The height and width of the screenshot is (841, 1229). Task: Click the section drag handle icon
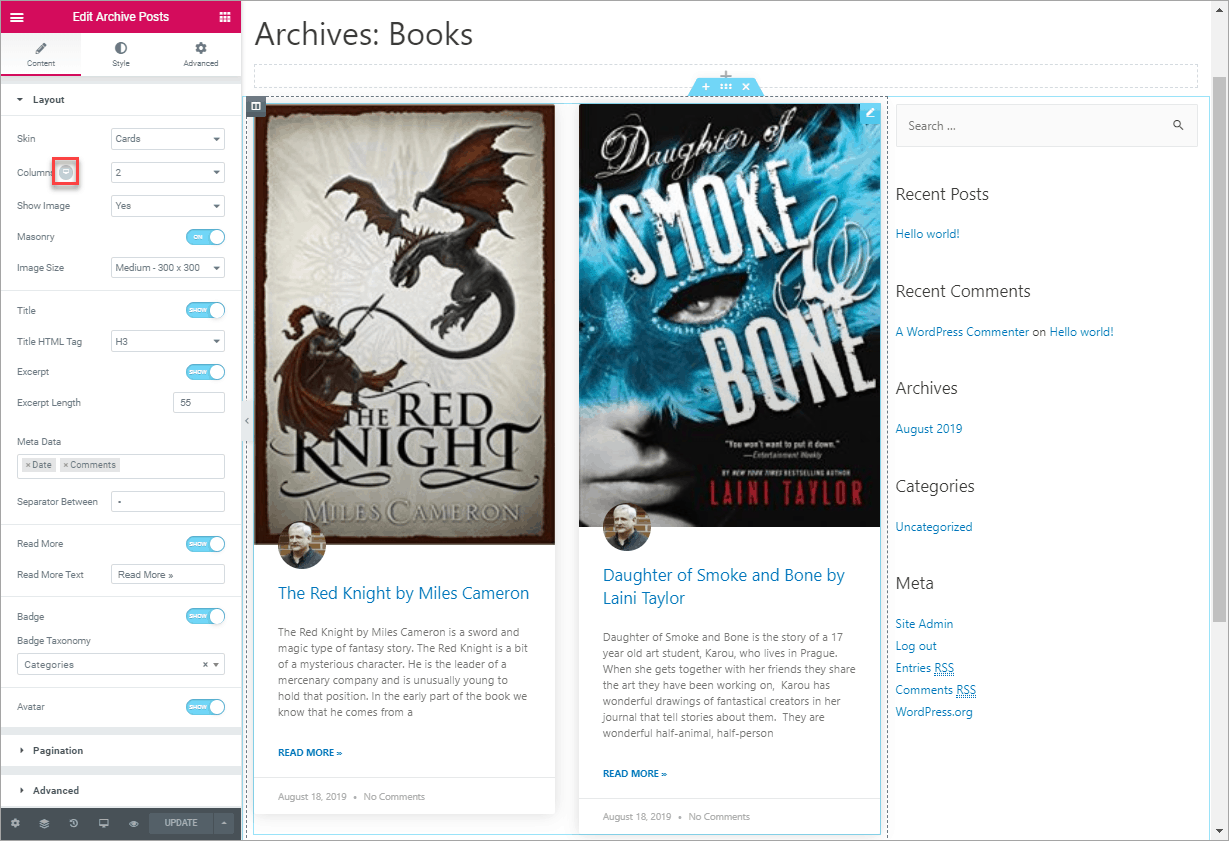[x=726, y=87]
